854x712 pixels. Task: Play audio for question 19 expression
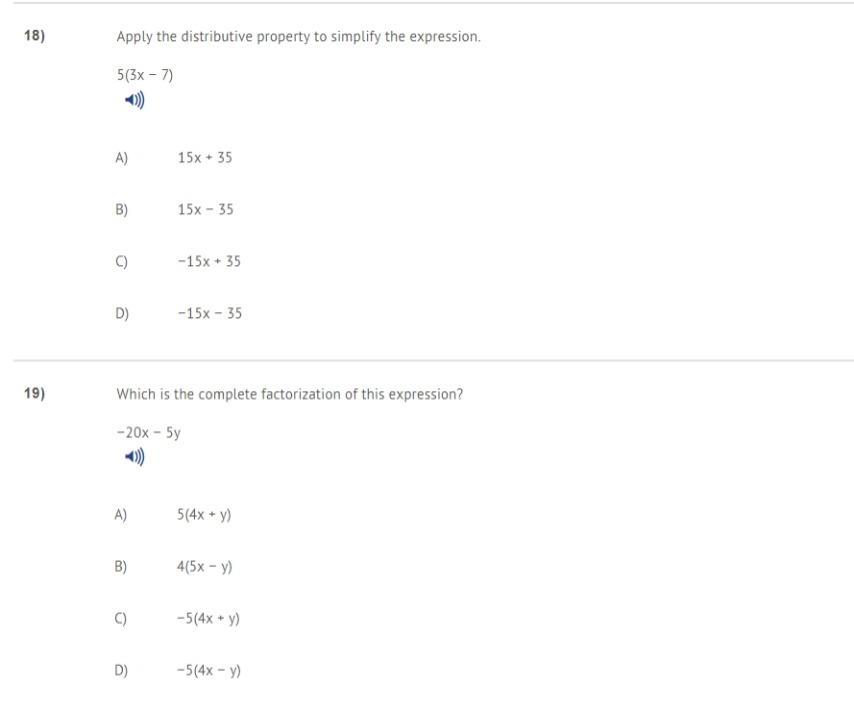135,457
